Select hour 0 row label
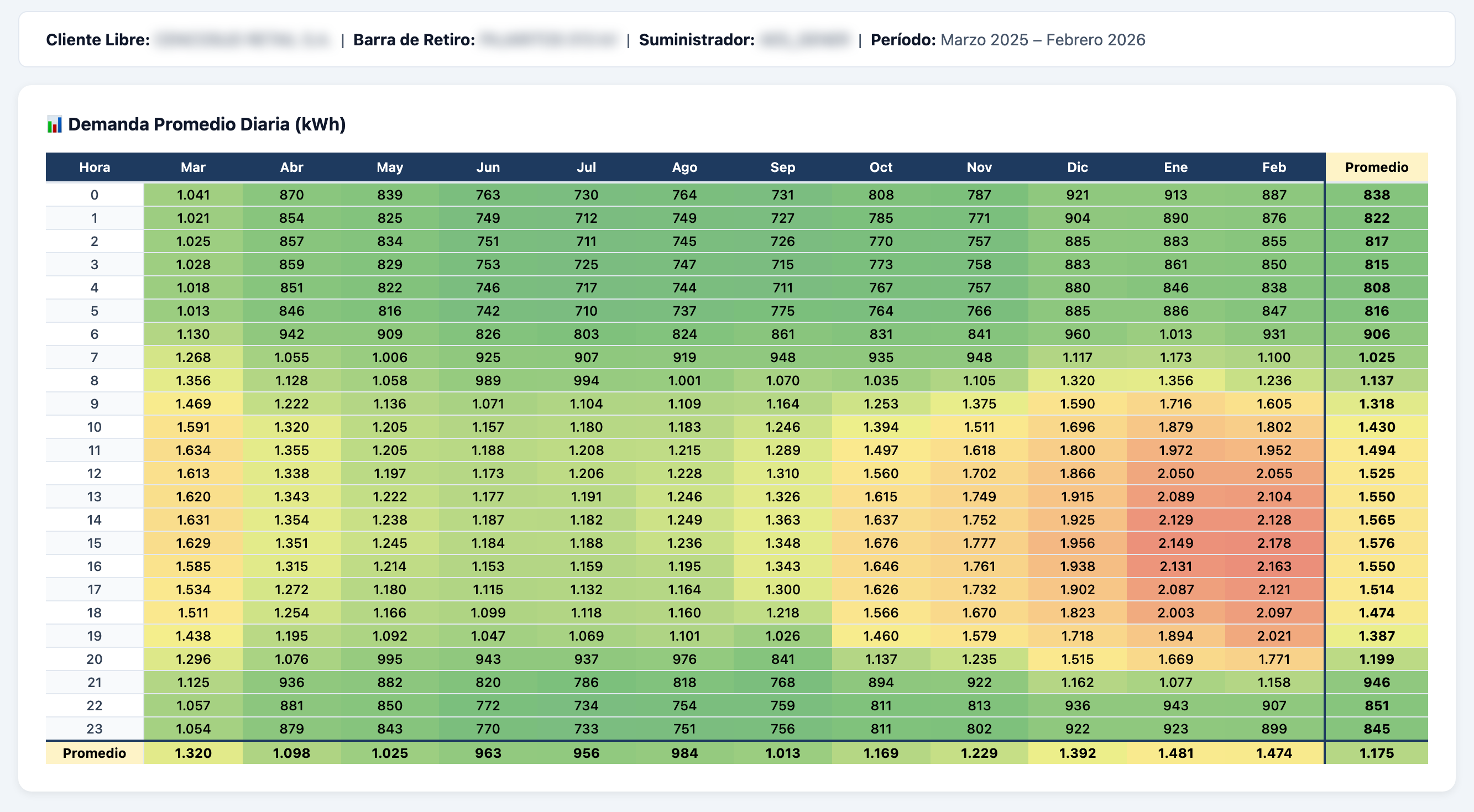Viewport: 1474px width, 812px height. click(95, 195)
